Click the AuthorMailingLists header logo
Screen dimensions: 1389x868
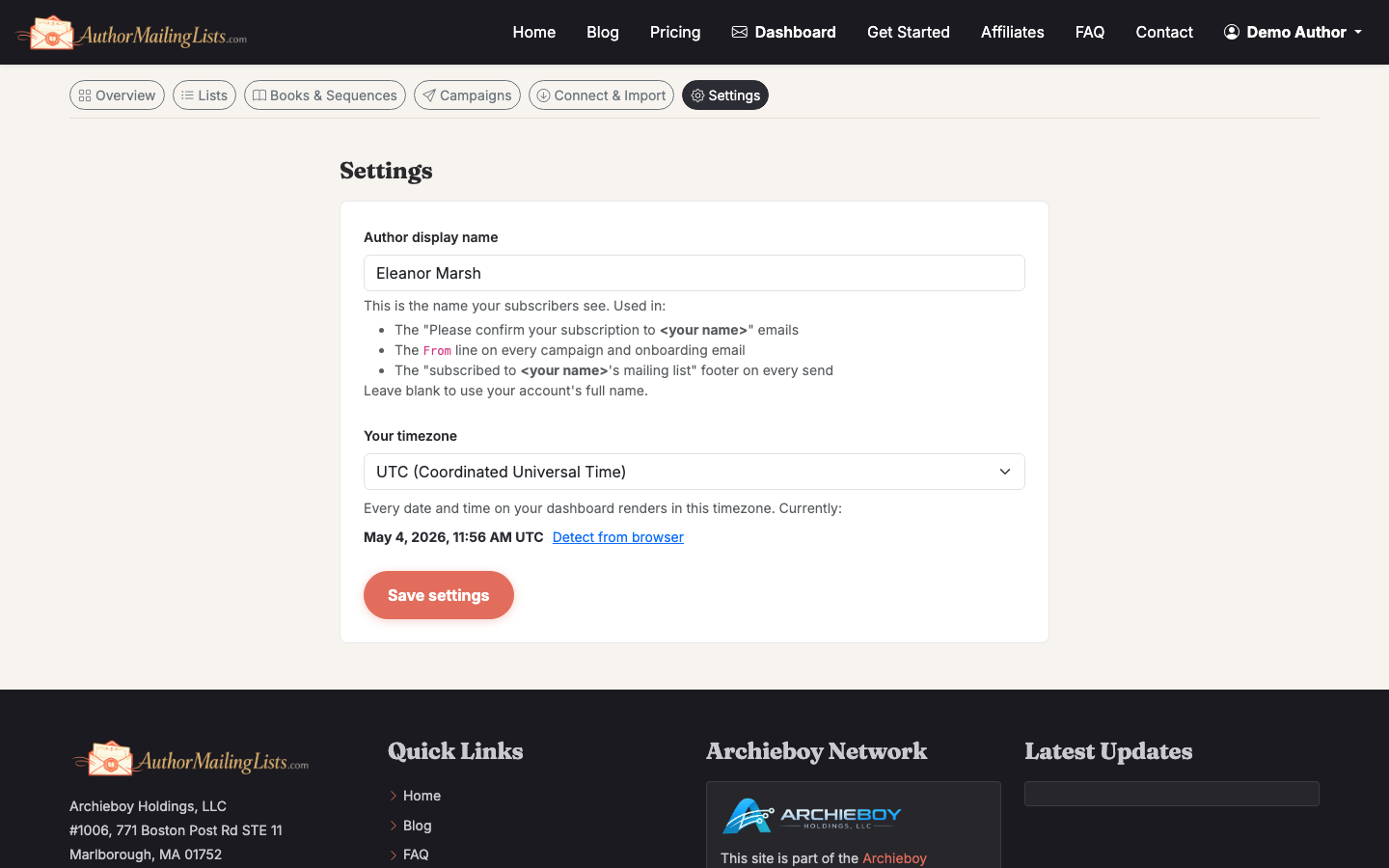pyautogui.click(x=131, y=33)
